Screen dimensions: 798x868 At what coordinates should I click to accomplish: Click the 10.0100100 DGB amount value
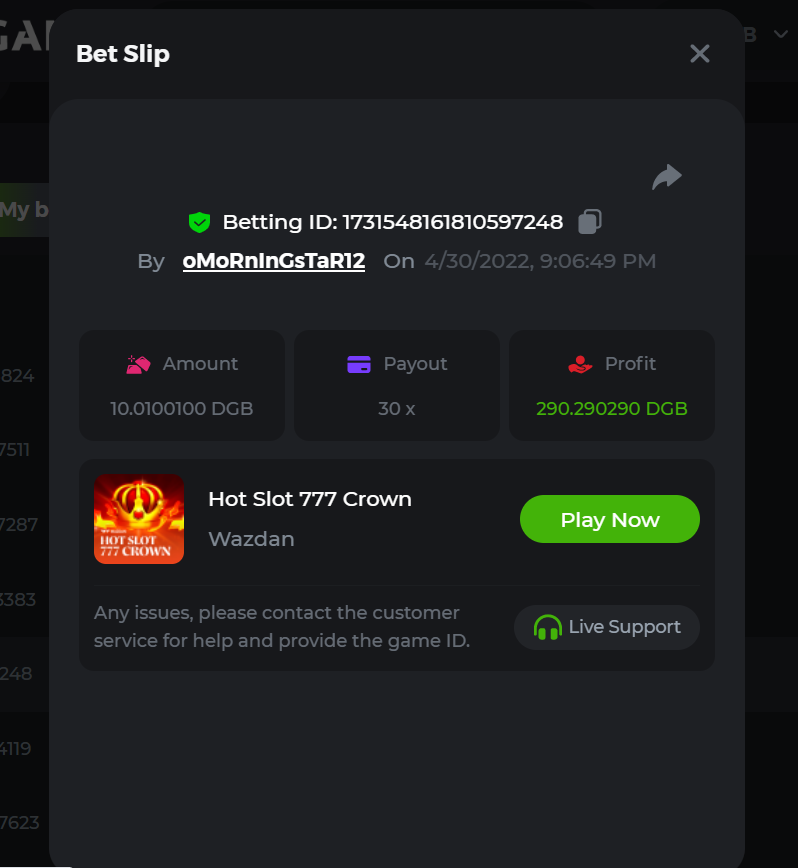182,409
